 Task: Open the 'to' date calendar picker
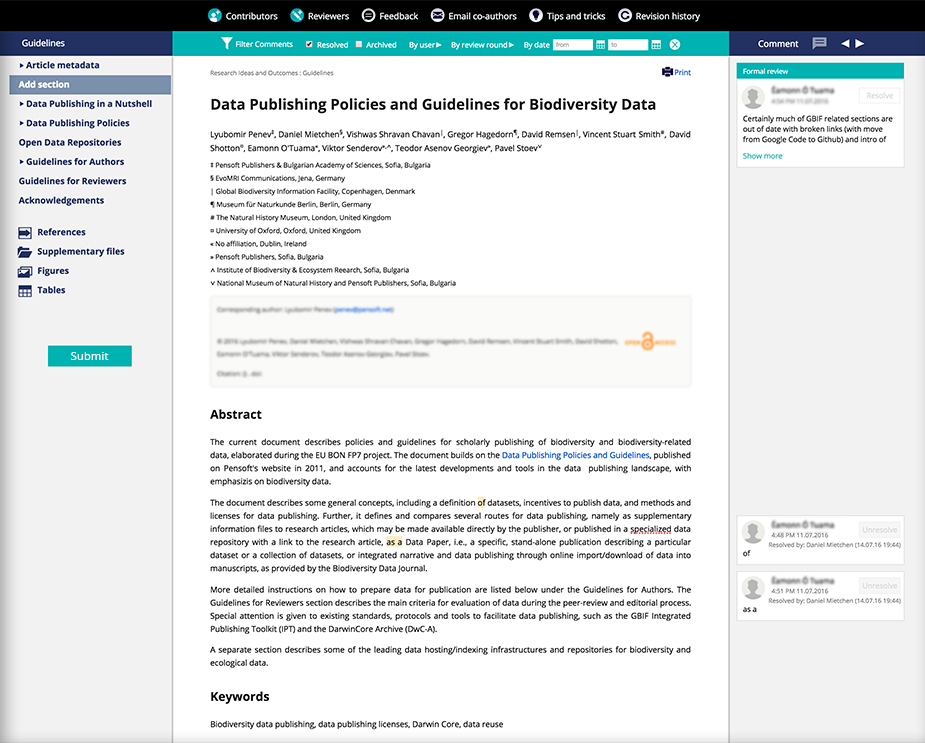[656, 44]
